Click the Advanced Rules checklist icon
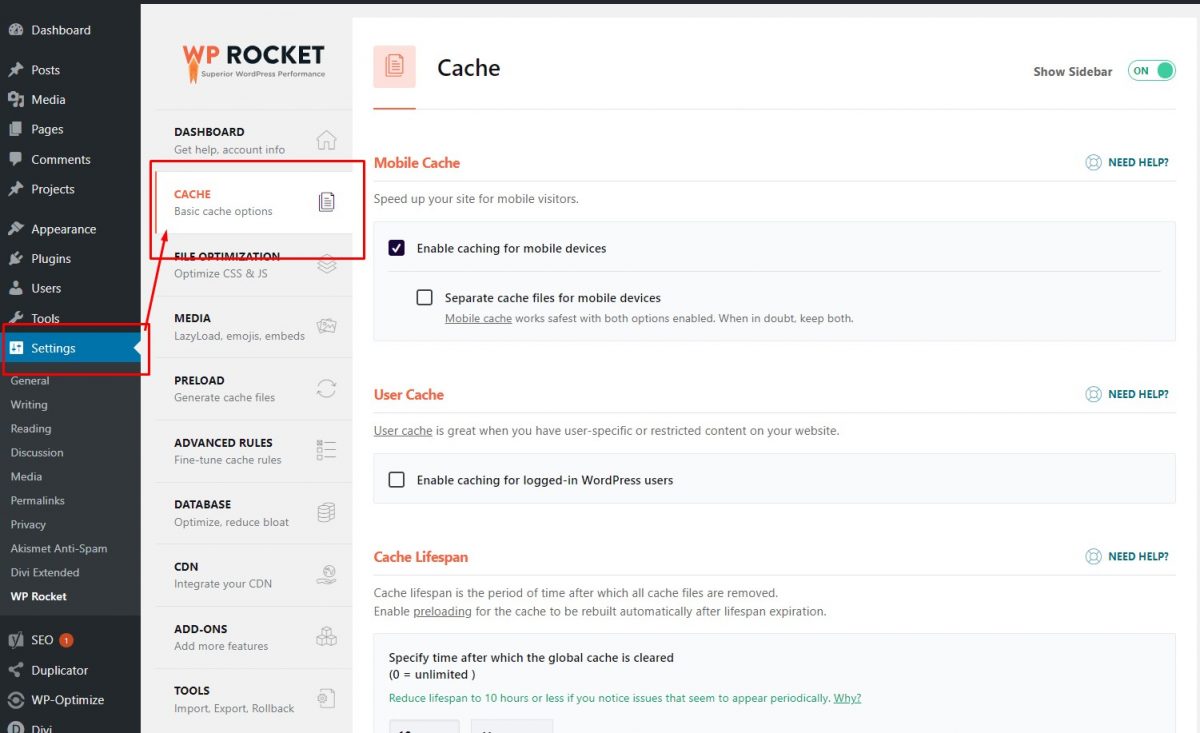This screenshot has width=1200, height=733. pyautogui.click(x=326, y=450)
